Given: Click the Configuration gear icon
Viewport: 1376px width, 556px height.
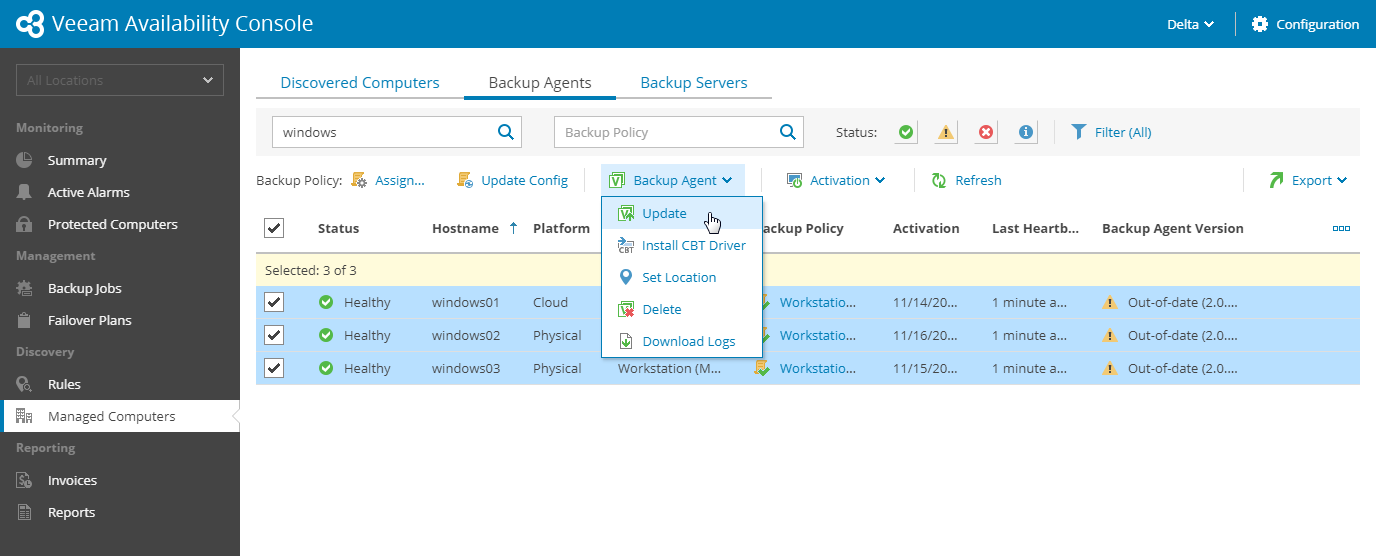Looking at the screenshot, I should pos(1260,24).
